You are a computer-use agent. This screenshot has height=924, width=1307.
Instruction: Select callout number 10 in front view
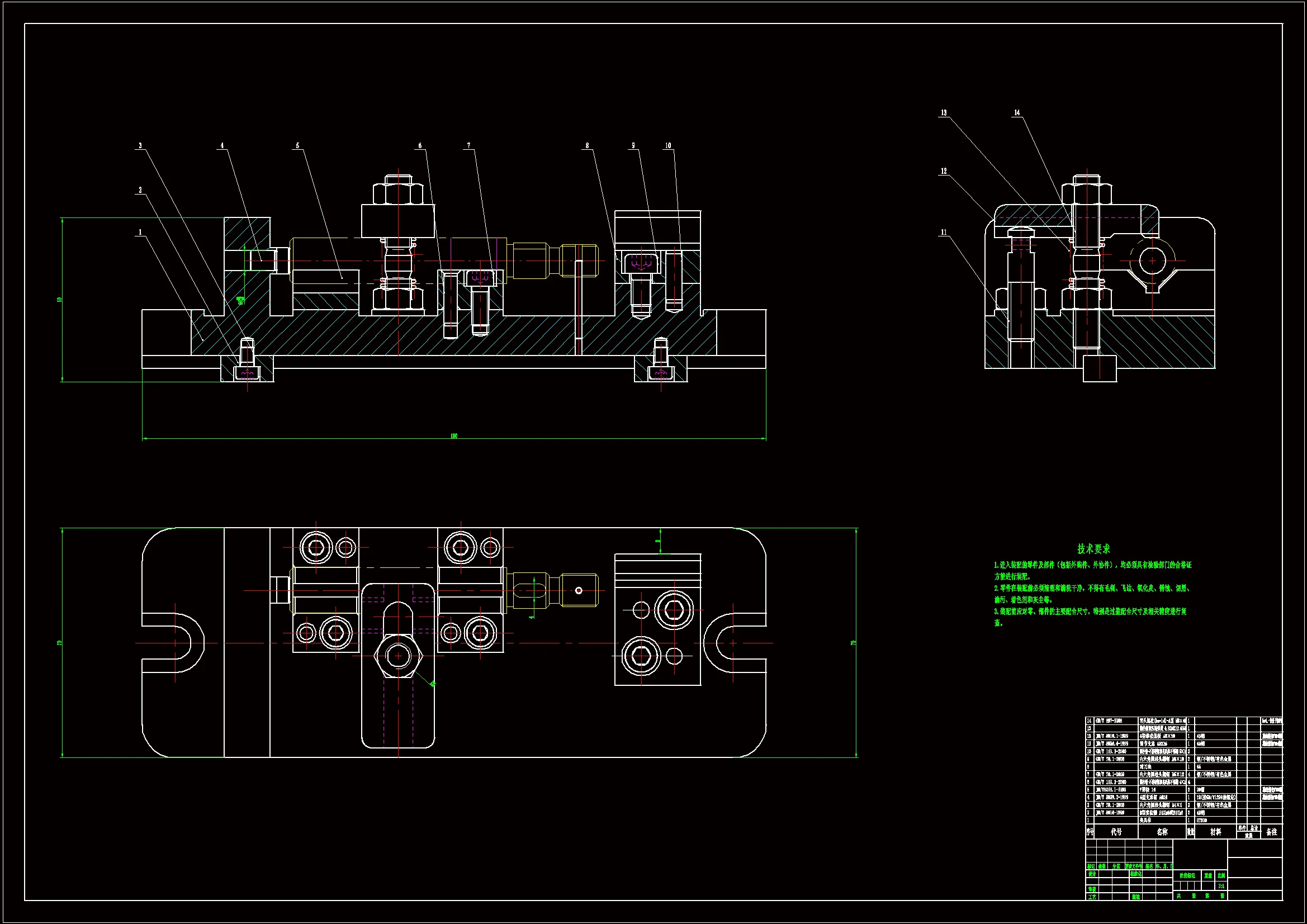pos(667,146)
